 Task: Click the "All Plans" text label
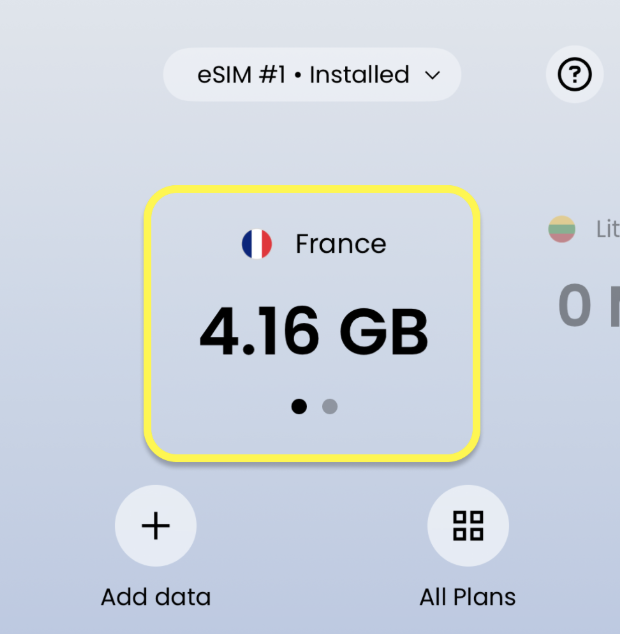467,598
